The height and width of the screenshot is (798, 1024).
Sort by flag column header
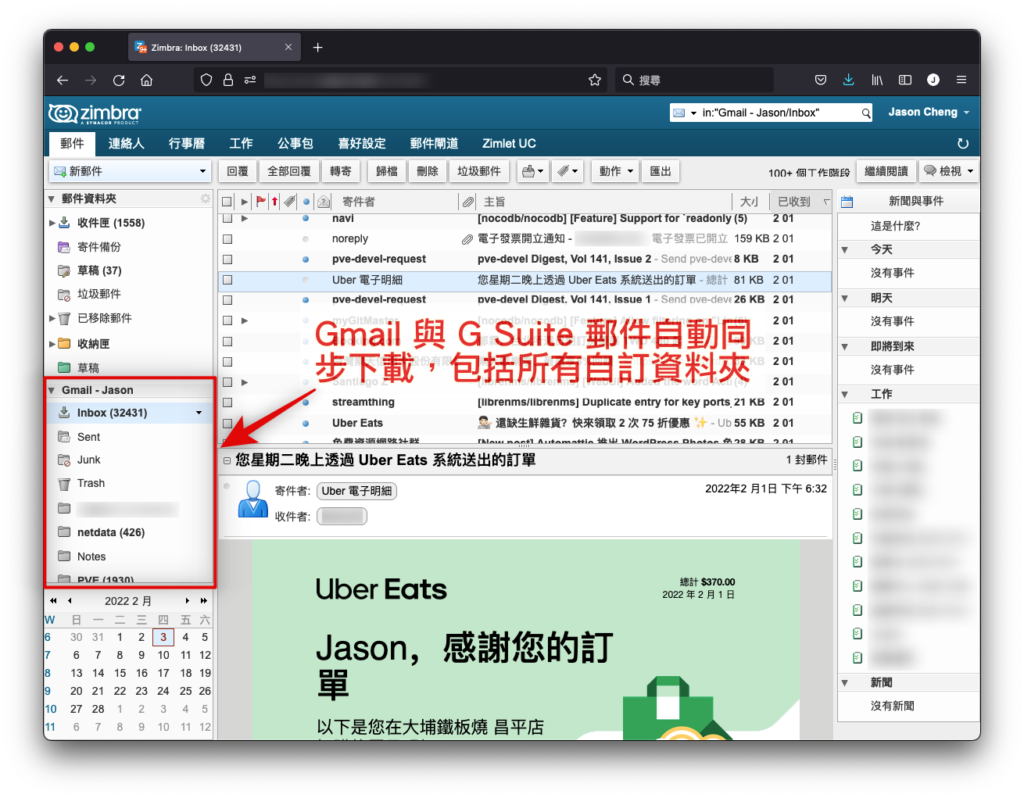pyautogui.click(x=261, y=202)
